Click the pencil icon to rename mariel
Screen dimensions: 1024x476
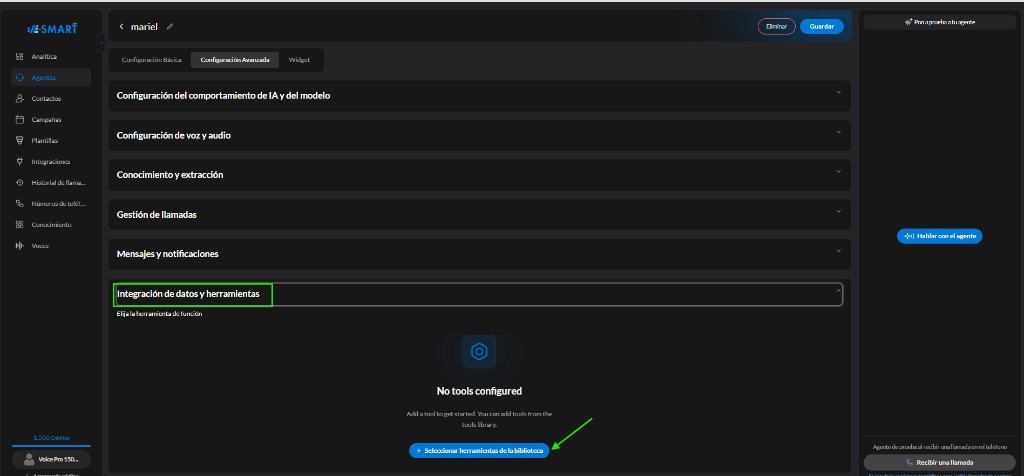170,27
